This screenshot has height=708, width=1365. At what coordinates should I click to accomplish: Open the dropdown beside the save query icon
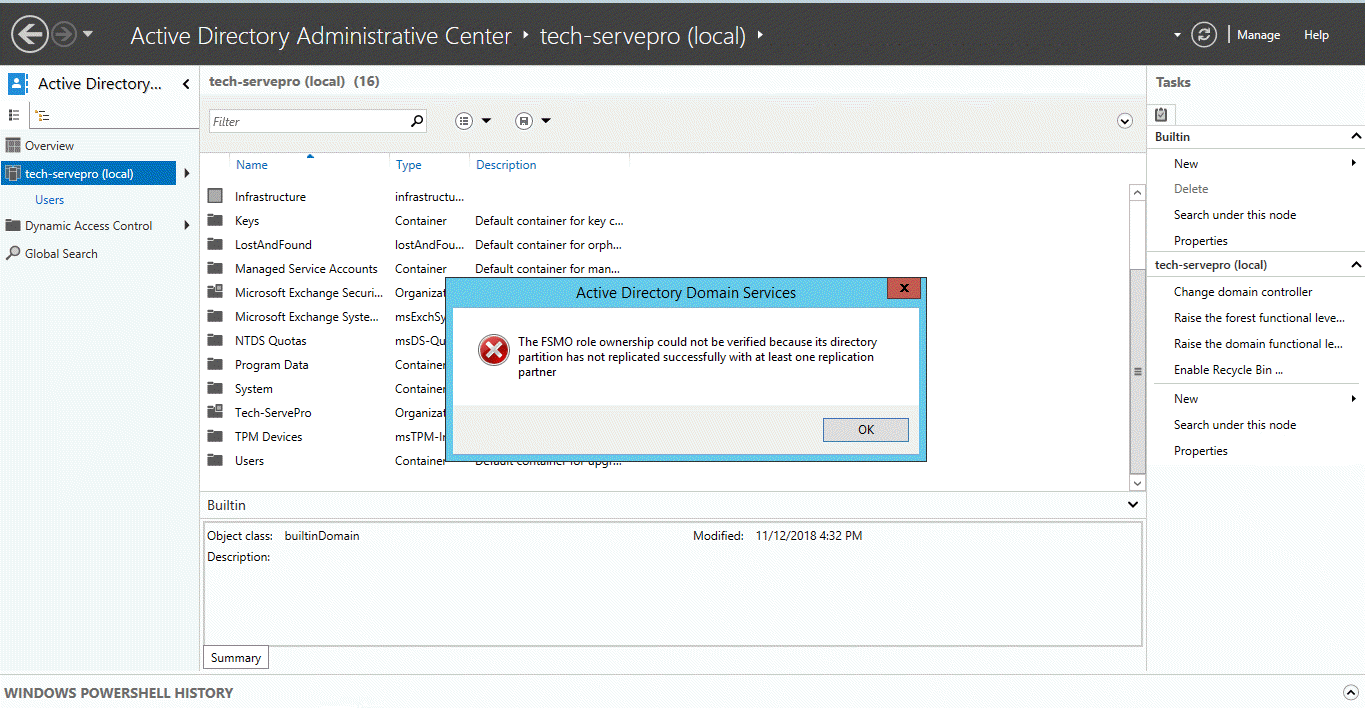[546, 120]
